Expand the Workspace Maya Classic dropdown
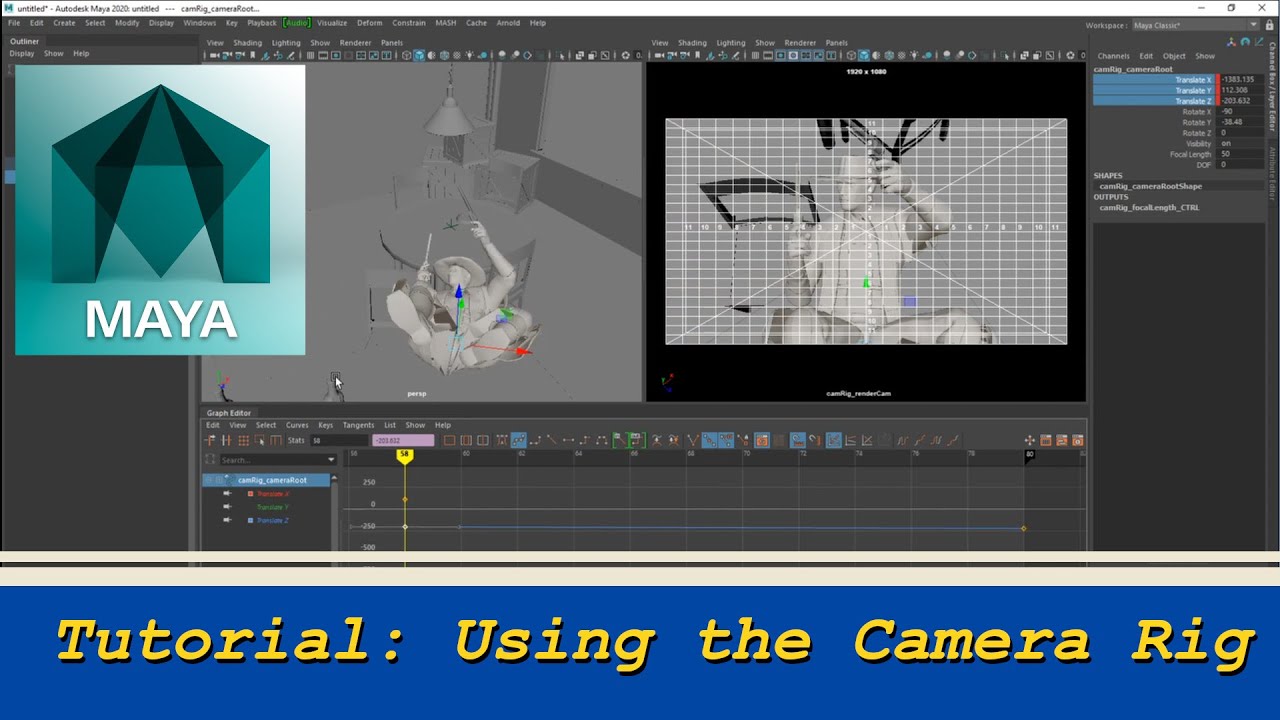 [x=1253, y=25]
